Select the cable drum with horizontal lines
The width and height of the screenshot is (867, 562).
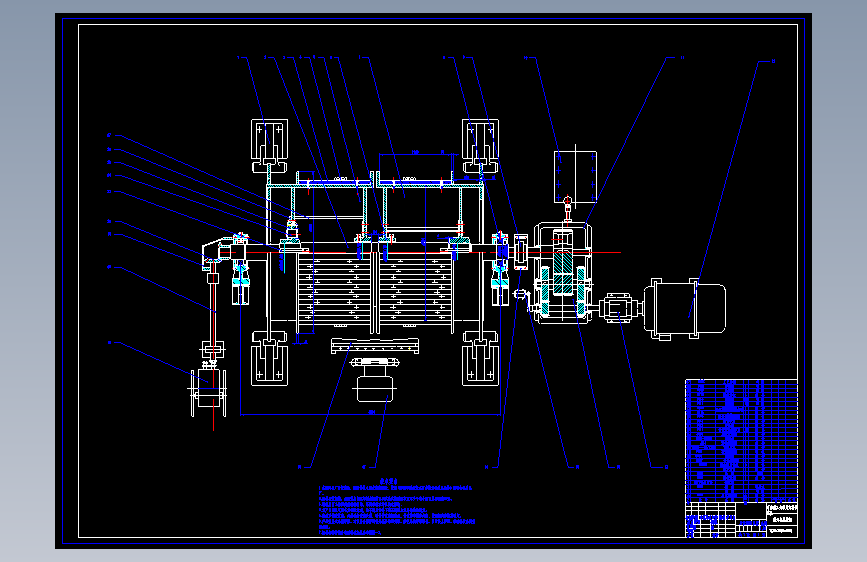[x=375, y=289]
